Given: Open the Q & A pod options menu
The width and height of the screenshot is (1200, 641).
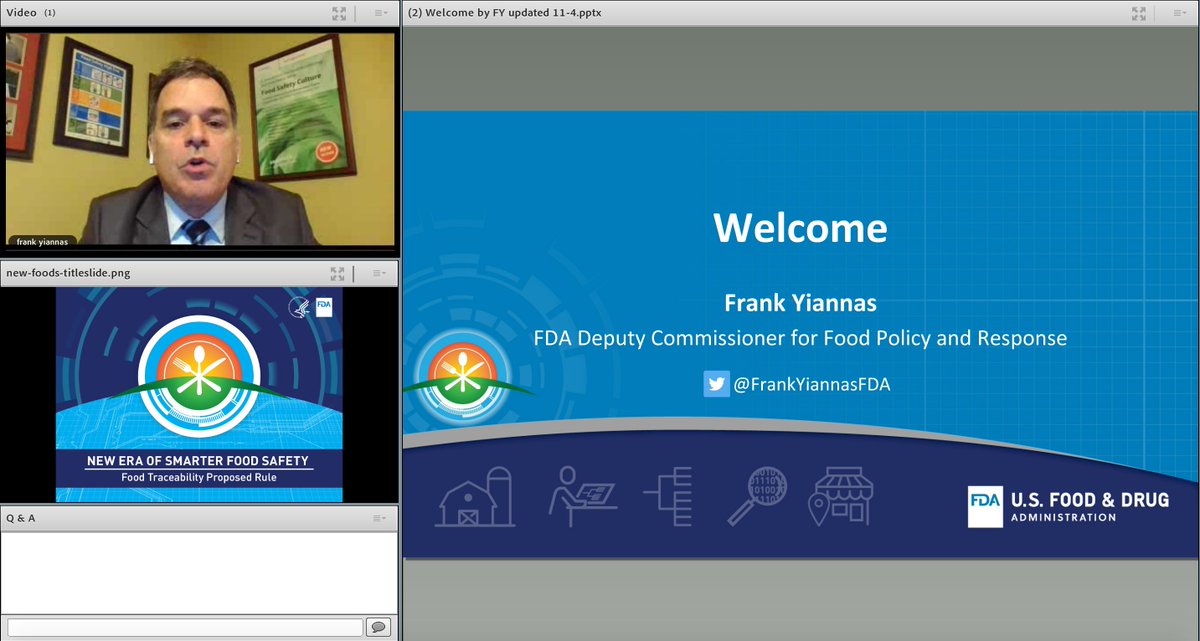Looking at the screenshot, I should click(379, 518).
